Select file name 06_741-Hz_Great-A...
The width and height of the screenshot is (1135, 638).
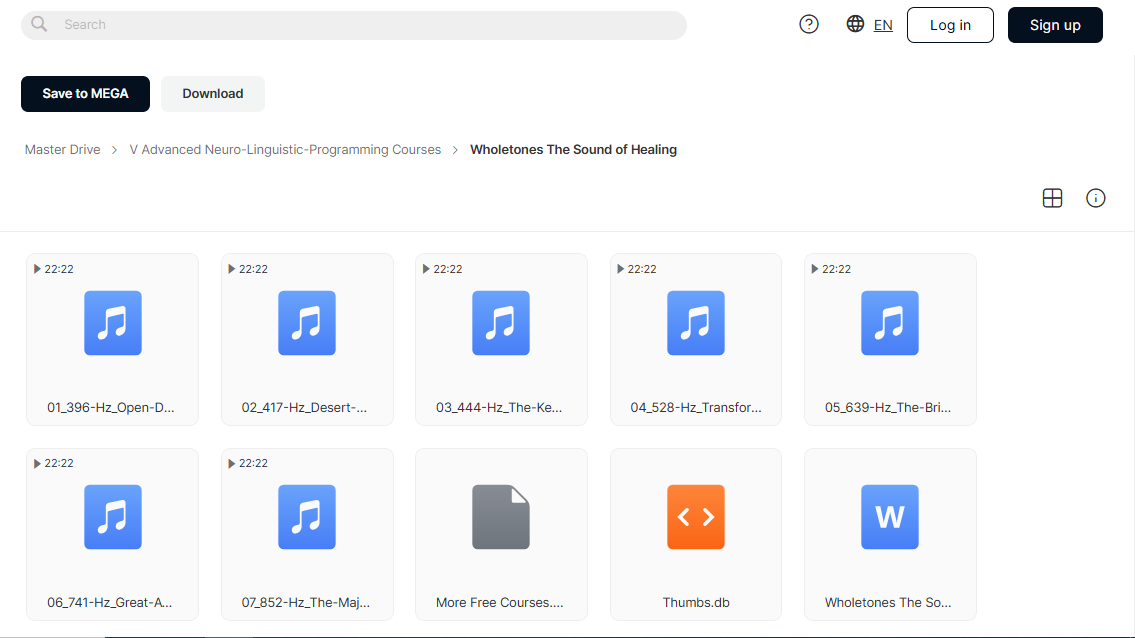109,603
